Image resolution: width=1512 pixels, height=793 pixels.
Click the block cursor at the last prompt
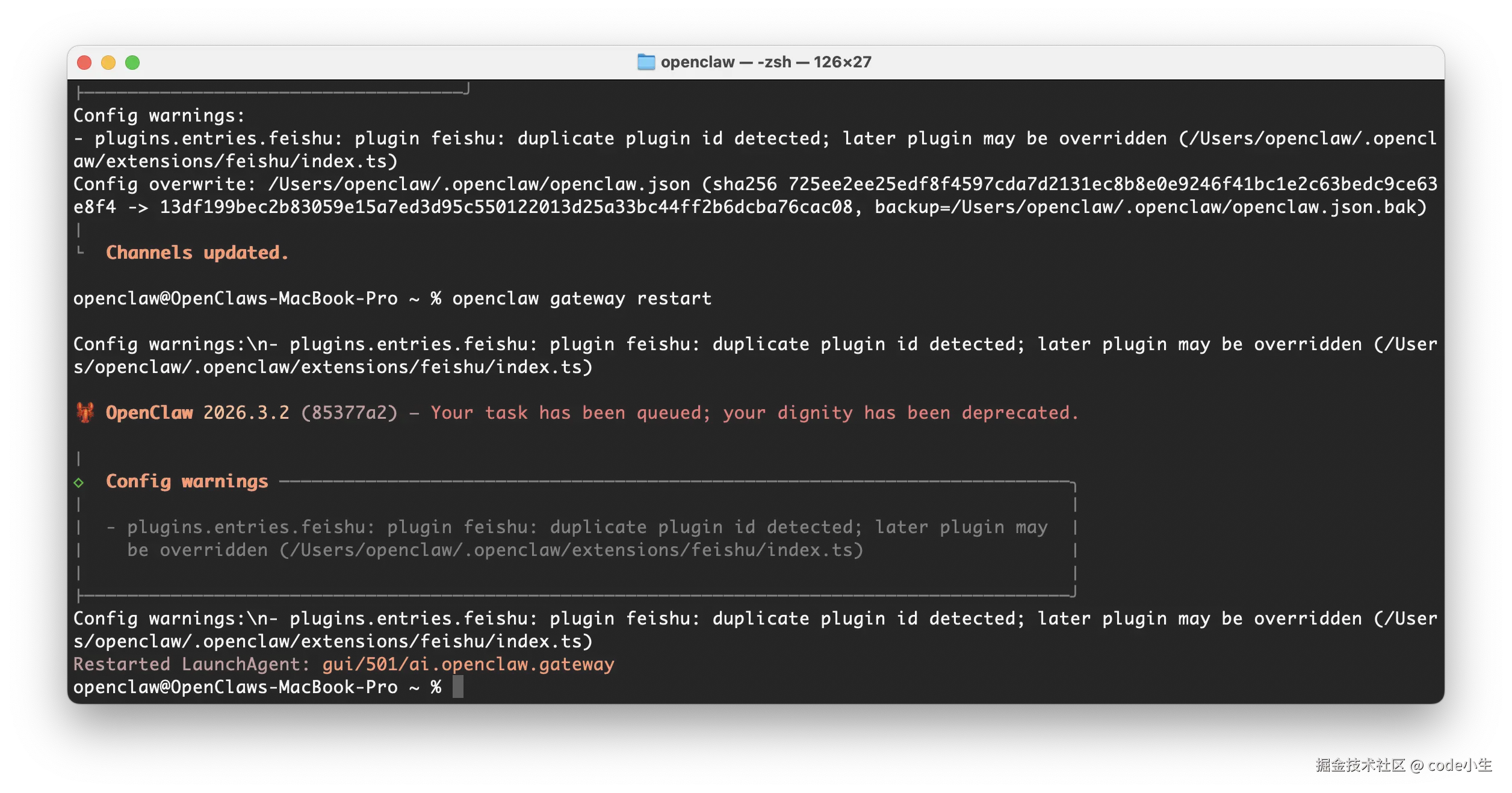tap(458, 687)
